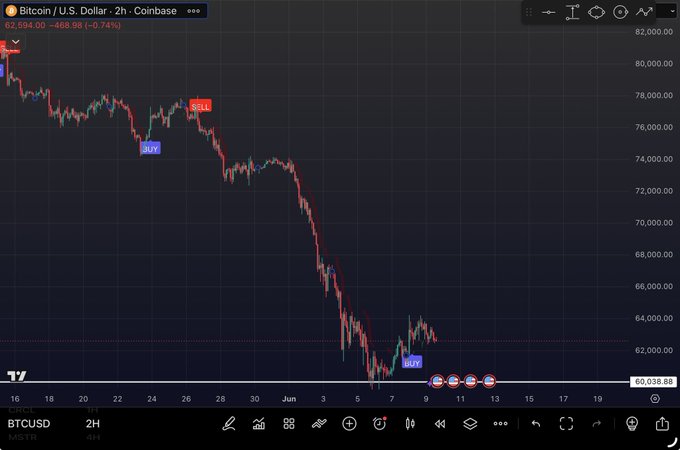Open the indicators chart icon
The image size is (680, 450).
[x=259, y=424]
